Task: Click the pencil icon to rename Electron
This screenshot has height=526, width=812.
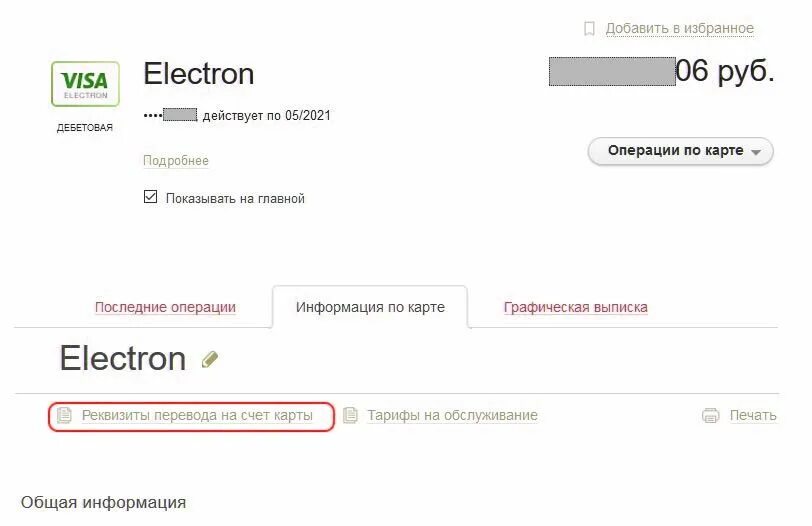Action: point(210,359)
